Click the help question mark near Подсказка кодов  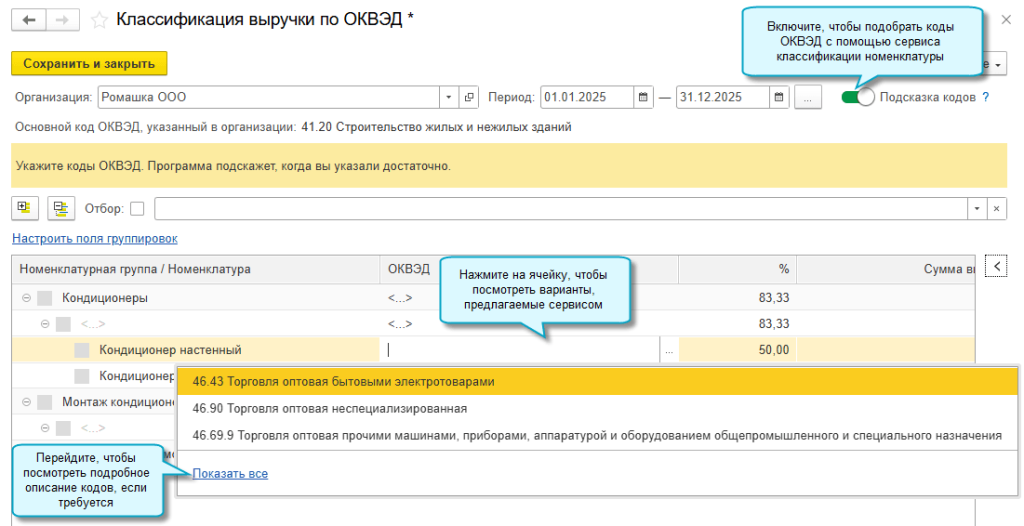click(985, 98)
